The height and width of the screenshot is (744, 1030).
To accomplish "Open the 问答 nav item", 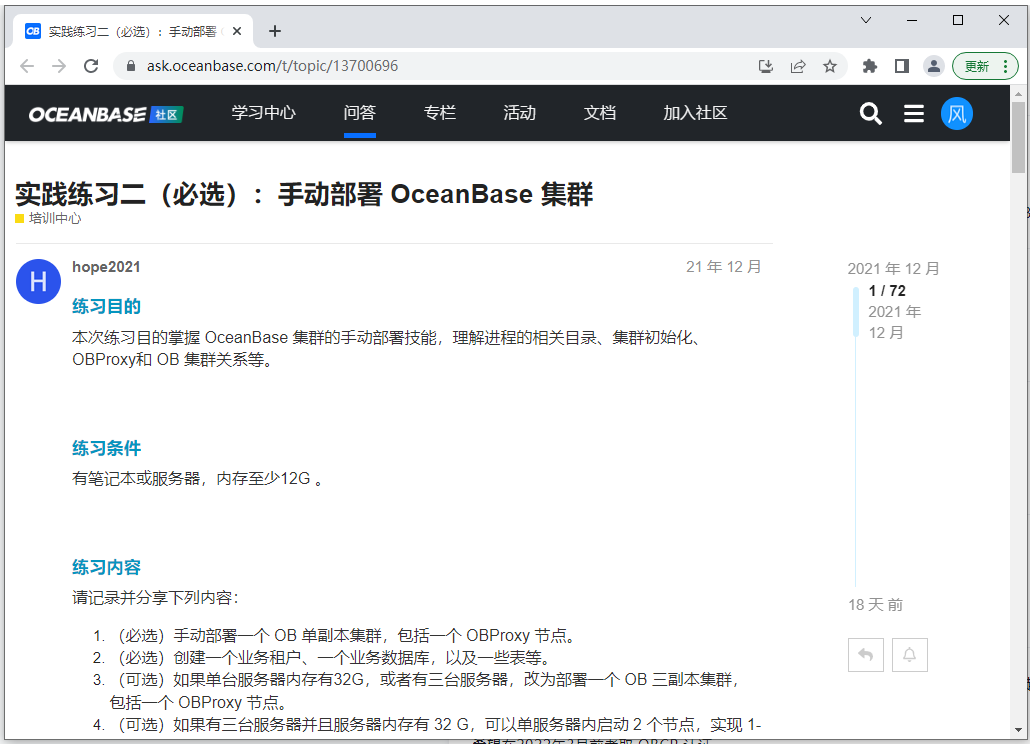I will (359, 113).
